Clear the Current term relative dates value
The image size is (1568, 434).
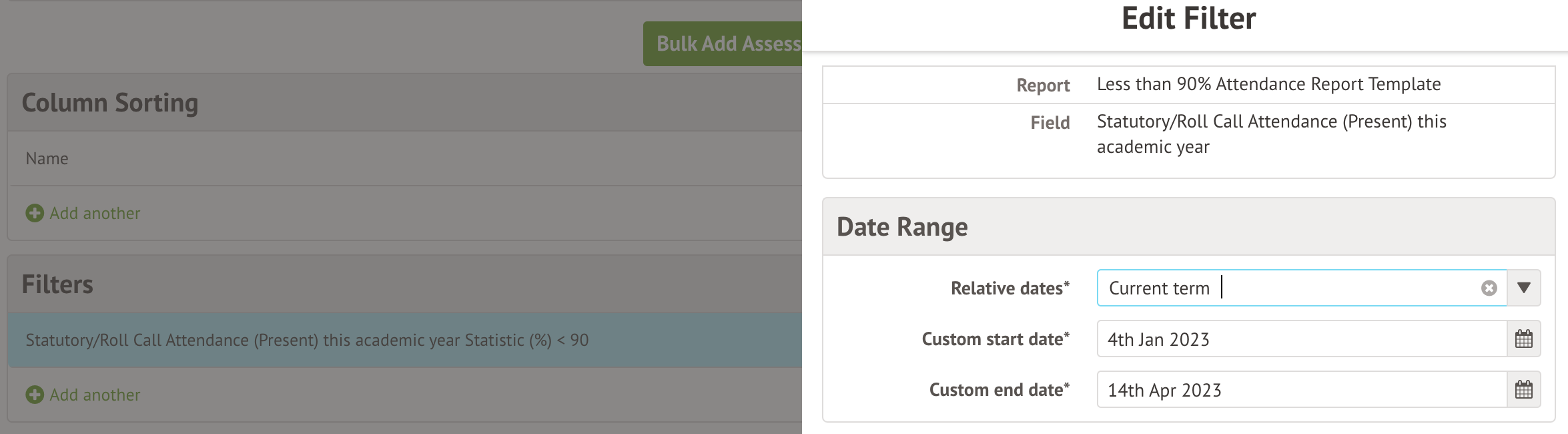pyautogui.click(x=1489, y=288)
